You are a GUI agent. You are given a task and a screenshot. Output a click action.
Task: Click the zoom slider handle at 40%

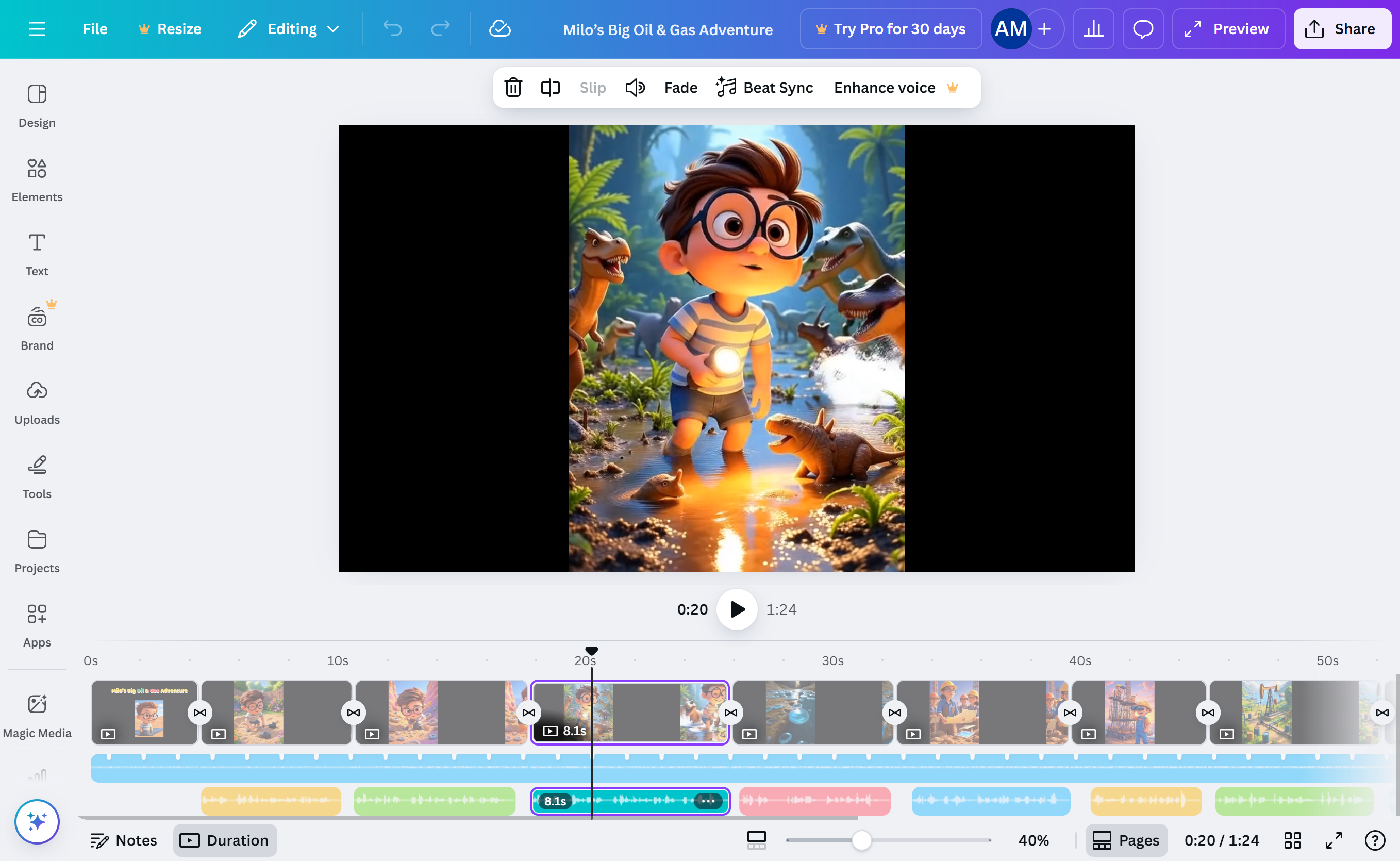pyautogui.click(x=861, y=840)
